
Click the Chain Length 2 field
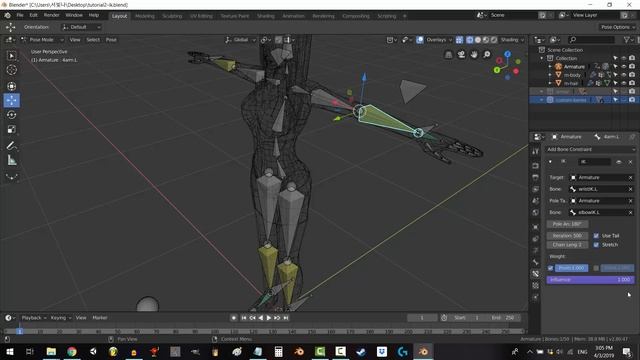coord(567,245)
